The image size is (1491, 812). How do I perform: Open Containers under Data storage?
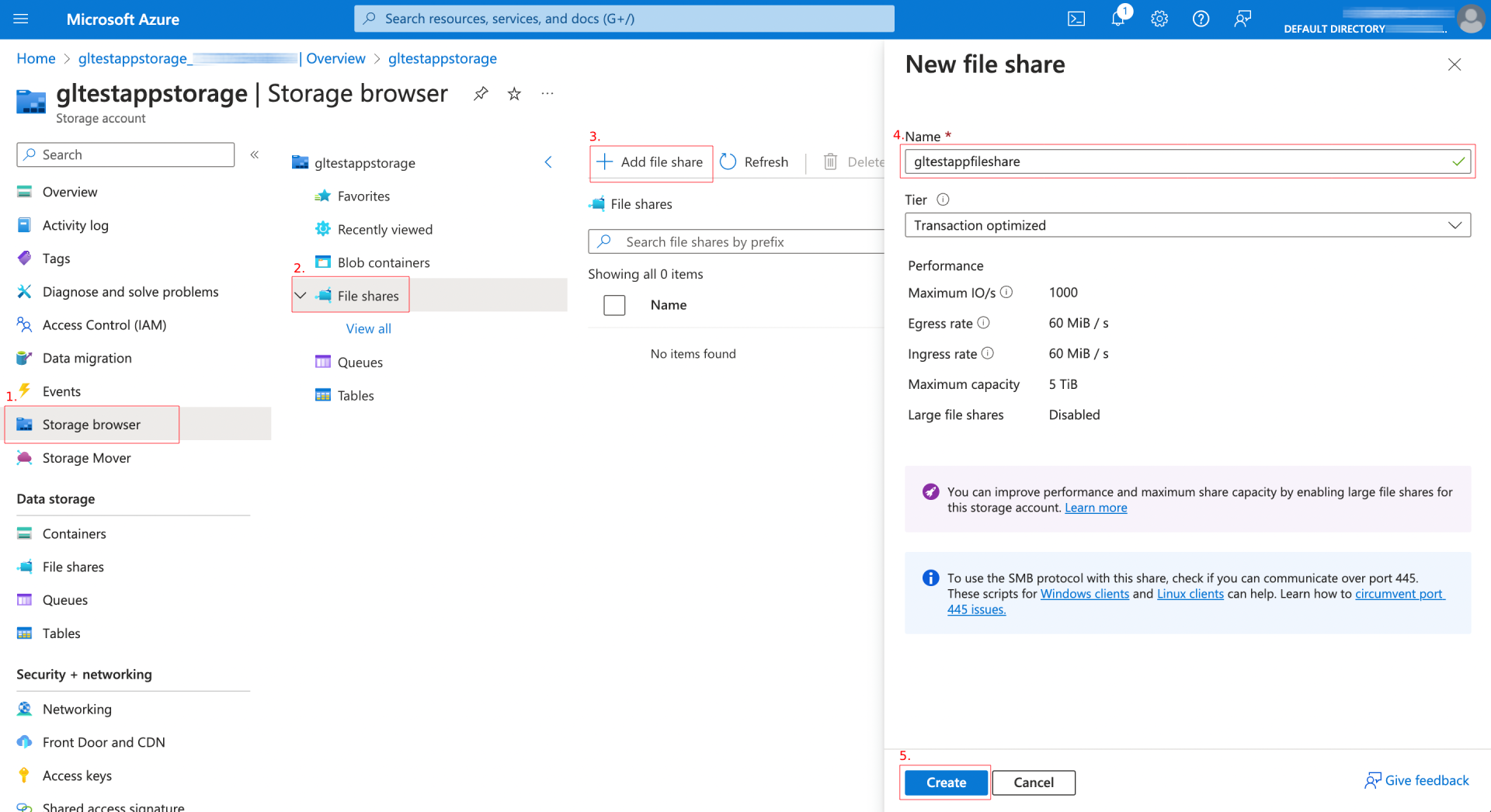74,534
